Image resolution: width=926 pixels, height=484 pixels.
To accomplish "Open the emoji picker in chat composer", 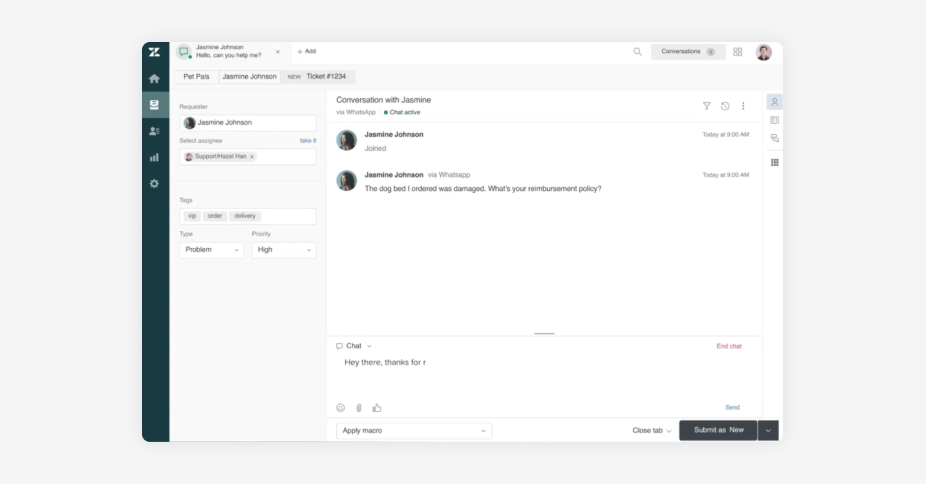I will click(x=340, y=408).
